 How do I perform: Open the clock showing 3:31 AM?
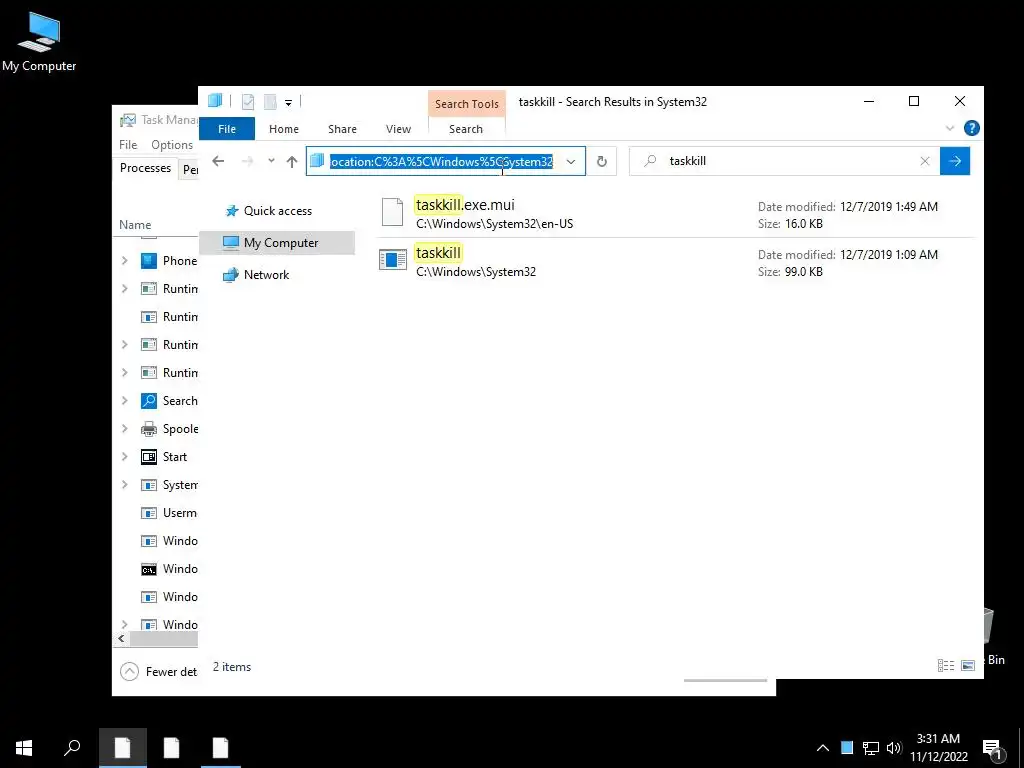coord(938,748)
